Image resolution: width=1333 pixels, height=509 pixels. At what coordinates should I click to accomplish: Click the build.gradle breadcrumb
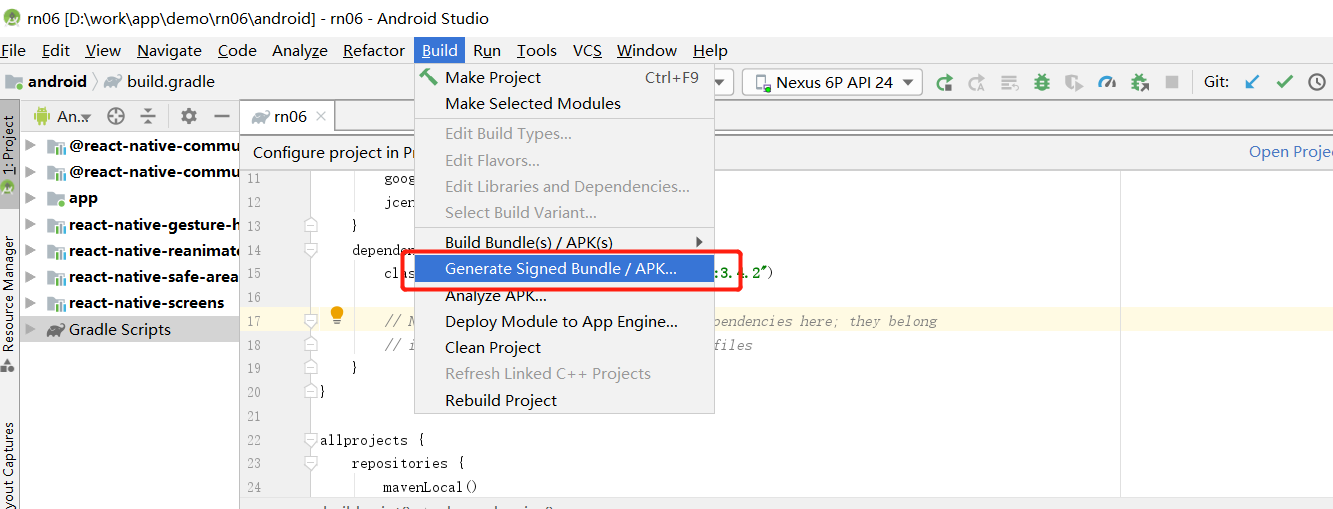click(x=160, y=82)
